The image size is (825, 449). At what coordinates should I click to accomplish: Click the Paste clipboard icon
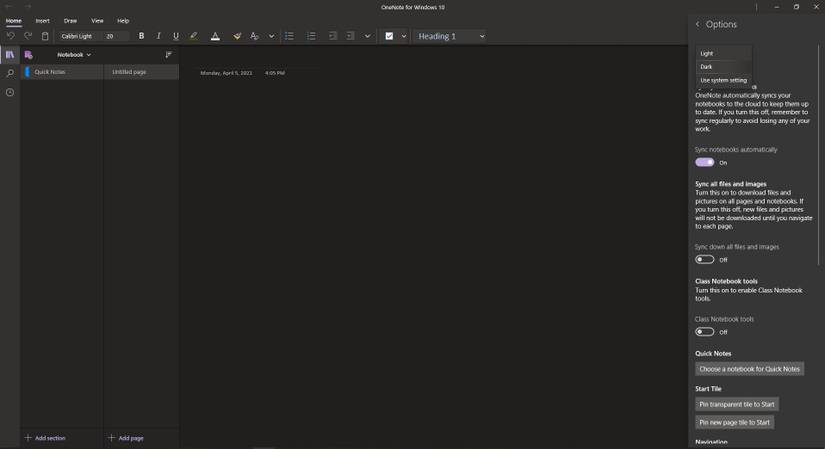pyautogui.click(x=45, y=36)
